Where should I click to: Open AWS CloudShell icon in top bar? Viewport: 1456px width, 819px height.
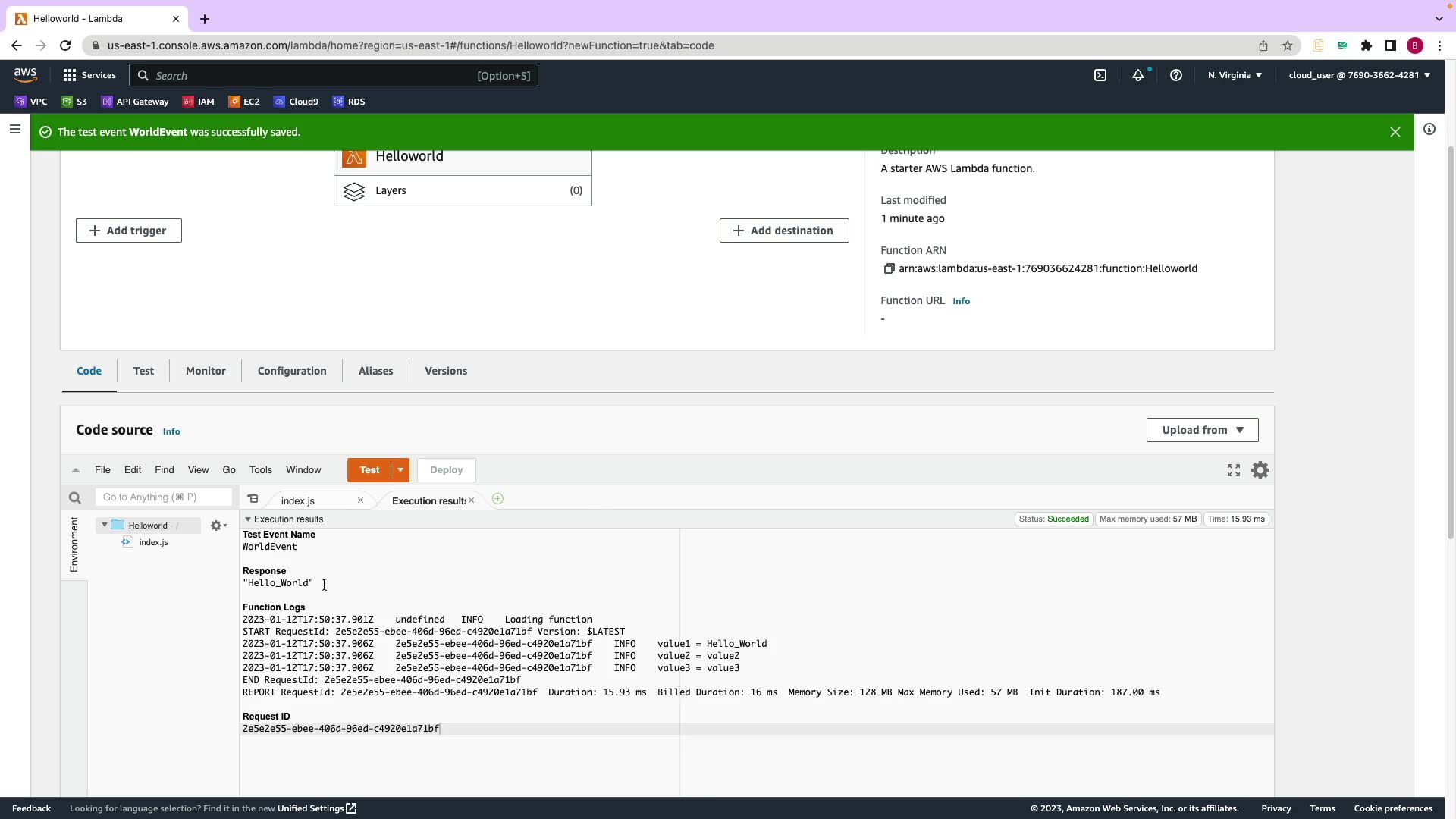point(1100,75)
